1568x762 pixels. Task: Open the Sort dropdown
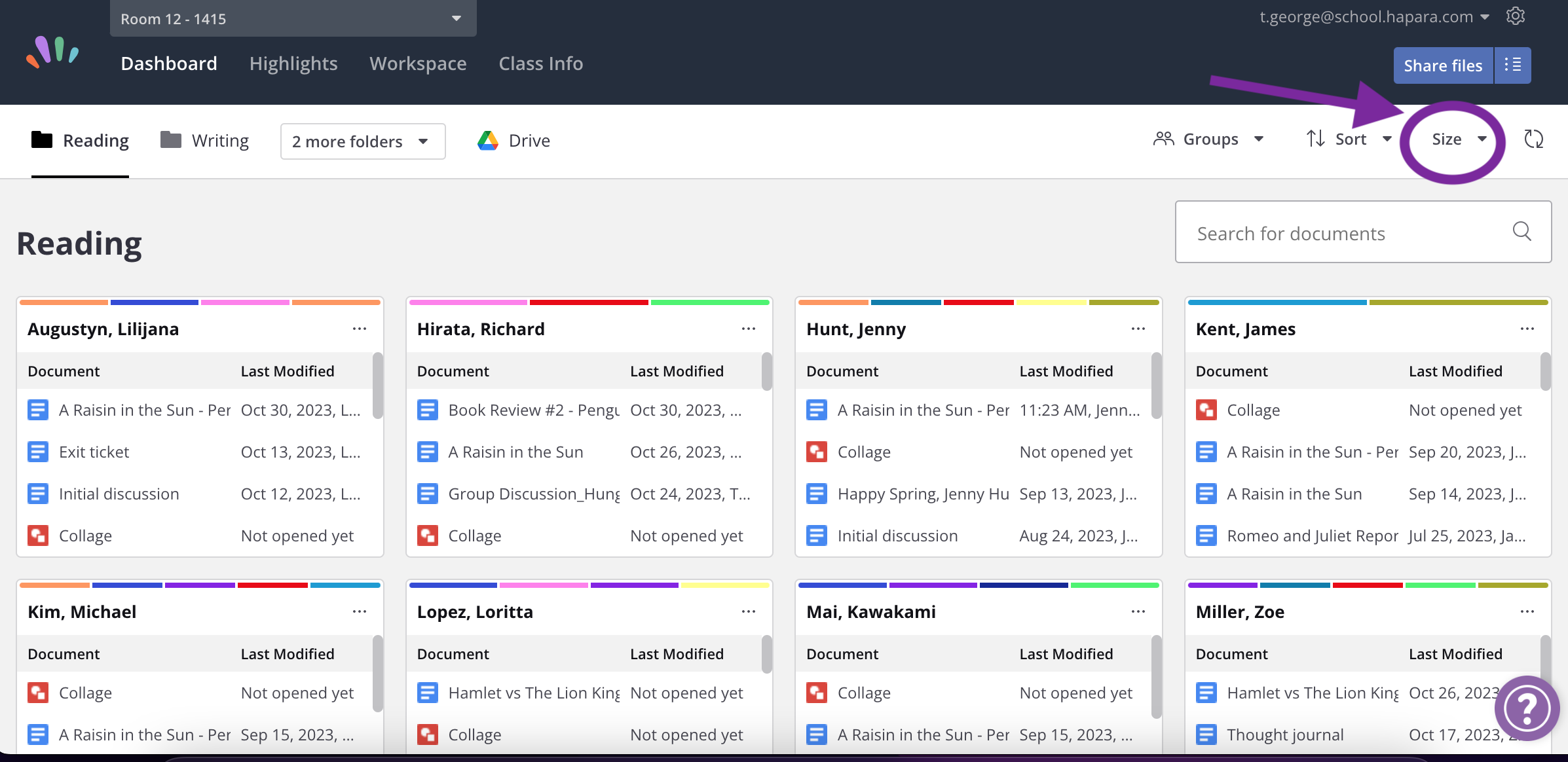[1349, 139]
